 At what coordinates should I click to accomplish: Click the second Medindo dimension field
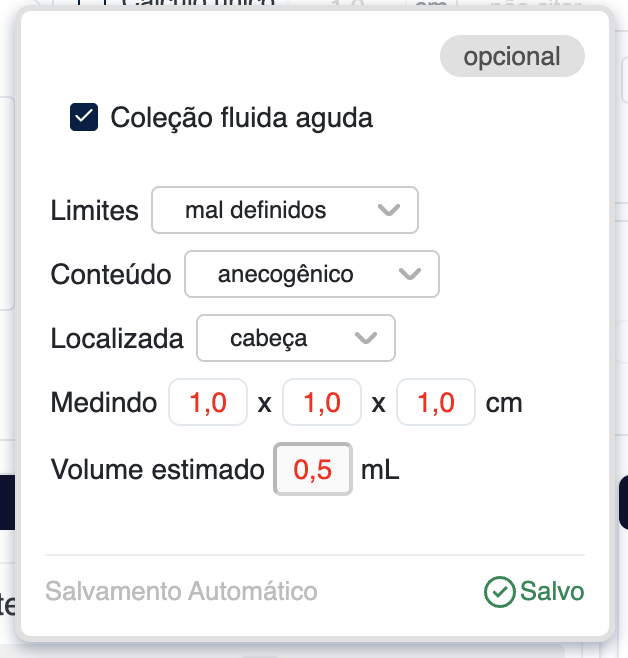point(322,404)
